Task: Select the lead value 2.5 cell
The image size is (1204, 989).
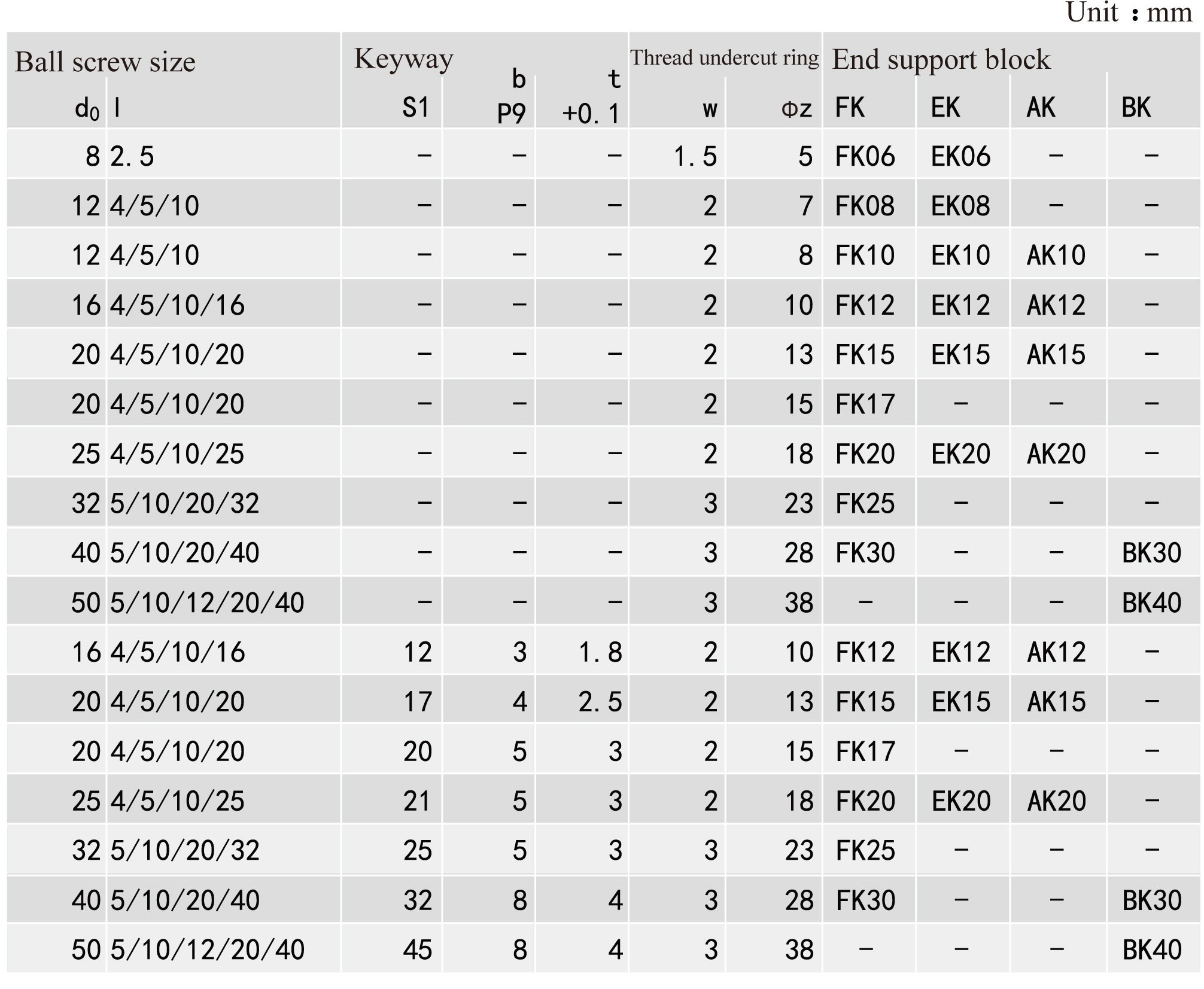Action: [132, 156]
